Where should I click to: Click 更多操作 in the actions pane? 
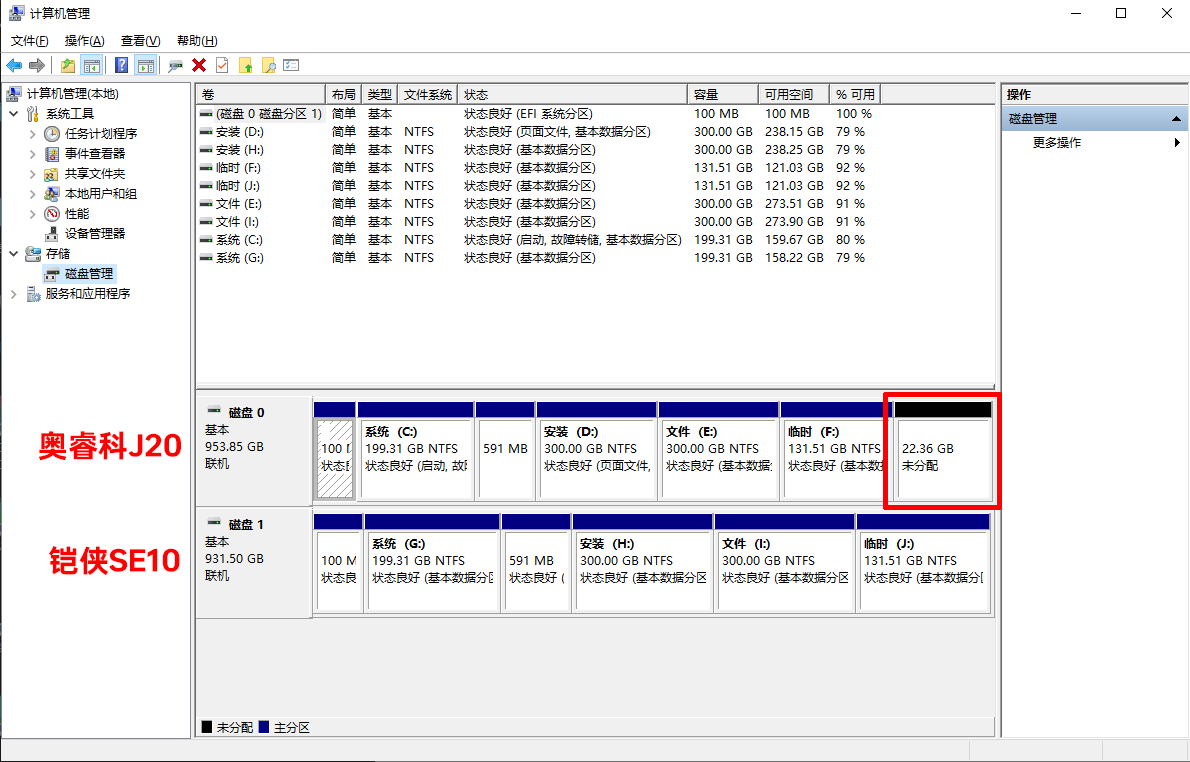point(1057,143)
